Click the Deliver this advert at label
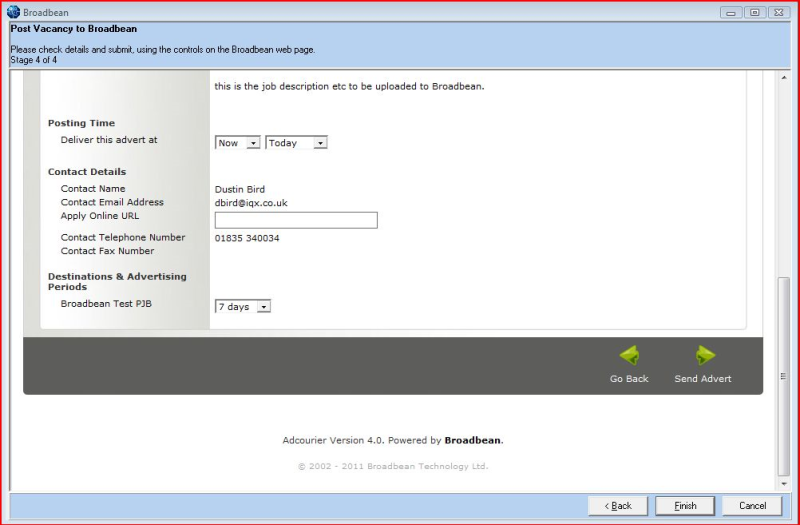Screen dimensions: 800x525 click(x=109, y=140)
